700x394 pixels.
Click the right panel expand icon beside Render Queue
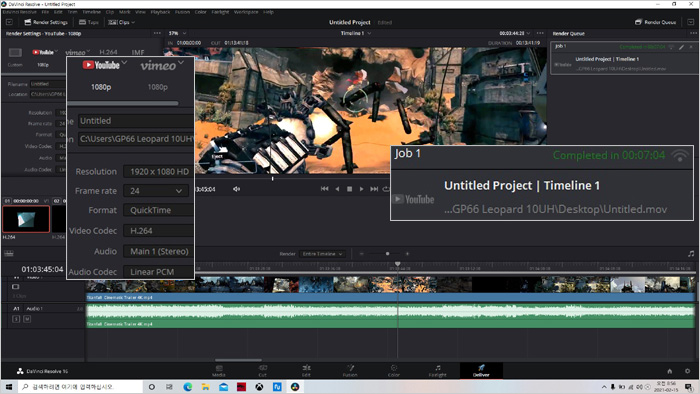[691, 22]
